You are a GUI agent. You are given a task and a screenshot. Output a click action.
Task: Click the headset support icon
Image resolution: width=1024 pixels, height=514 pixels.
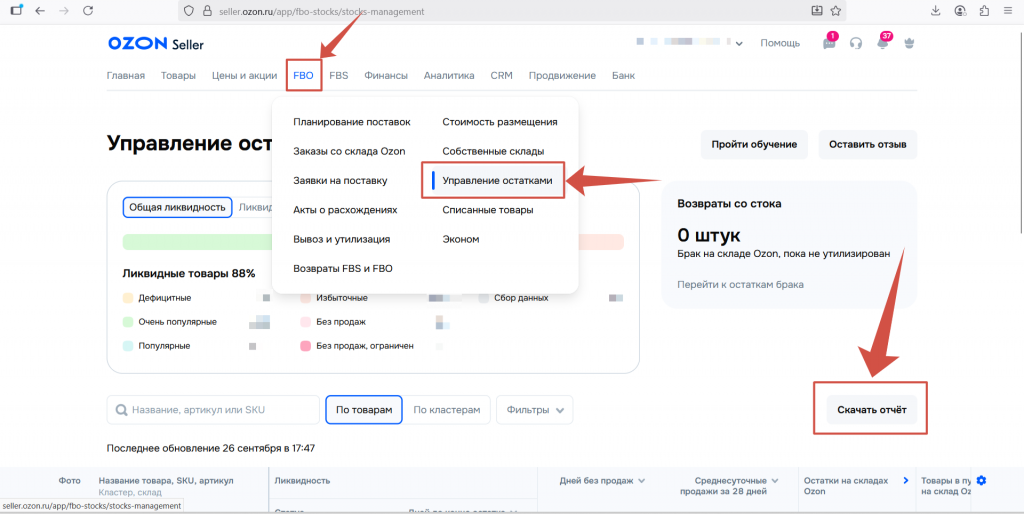856,43
